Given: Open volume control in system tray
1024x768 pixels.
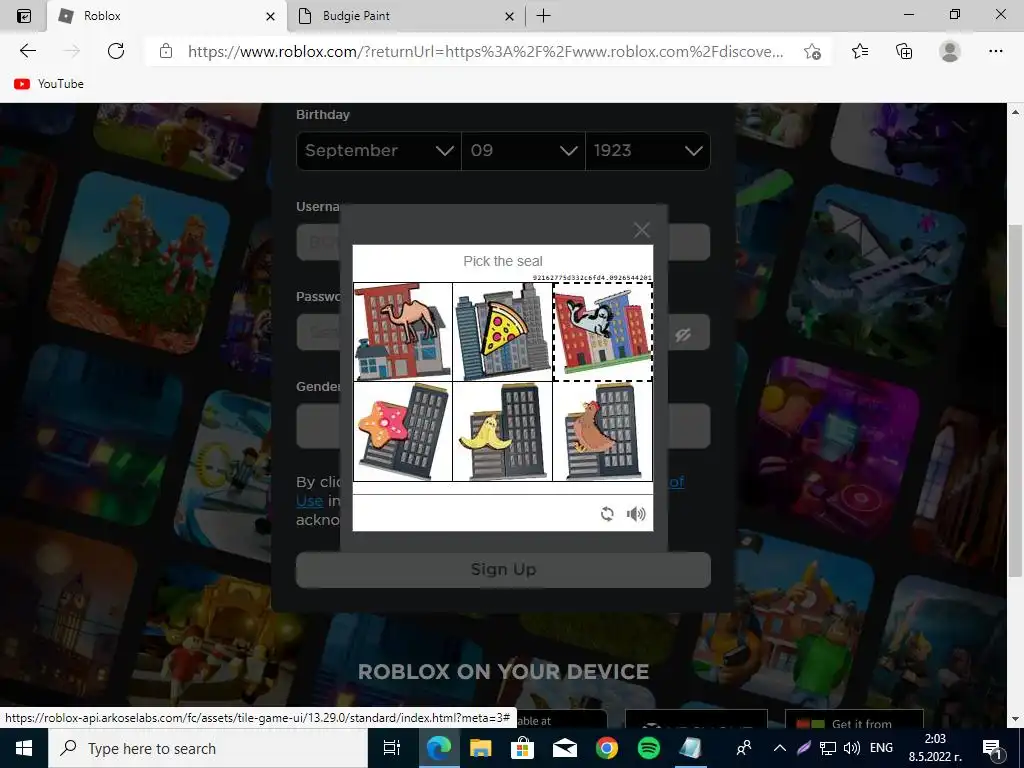Looking at the screenshot, I should click(852, 748).
